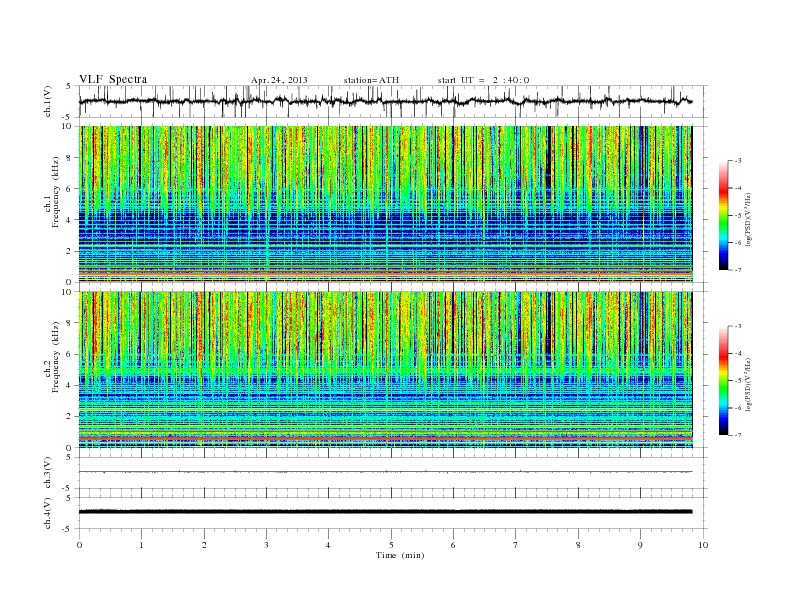Image resolution: width=792 pixels, height=612 pixels.
Task: Click the ch.1 PSD color scale bar
Action: tap(723, 216)
